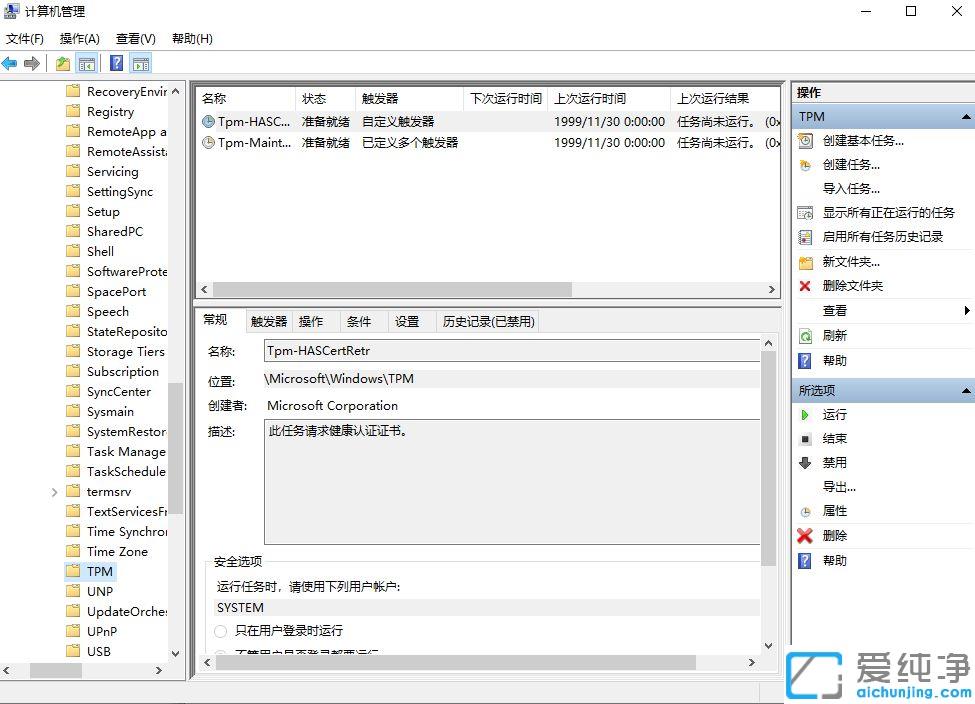
Task: 点击新文件夹图标
Action: pos(806,261)
